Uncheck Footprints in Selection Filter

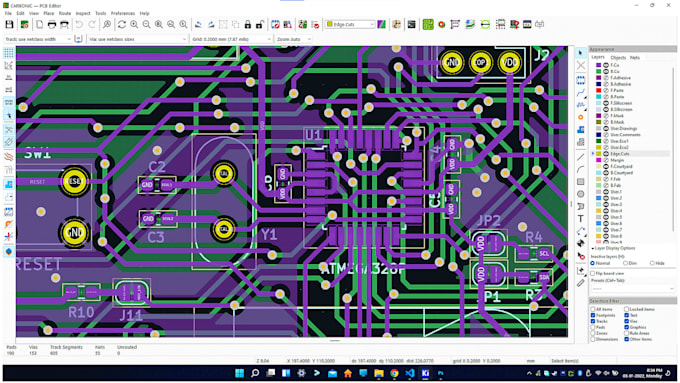(593, 315)
